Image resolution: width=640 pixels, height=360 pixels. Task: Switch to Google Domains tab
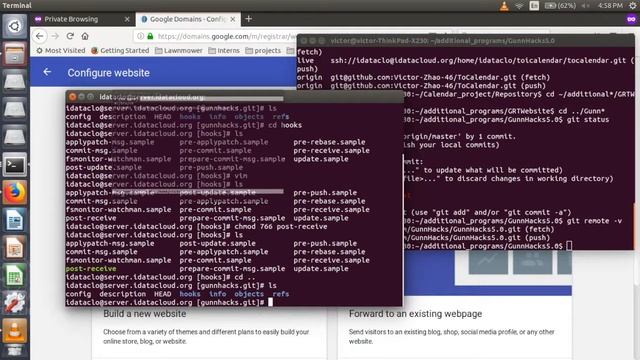pos(187,19)
